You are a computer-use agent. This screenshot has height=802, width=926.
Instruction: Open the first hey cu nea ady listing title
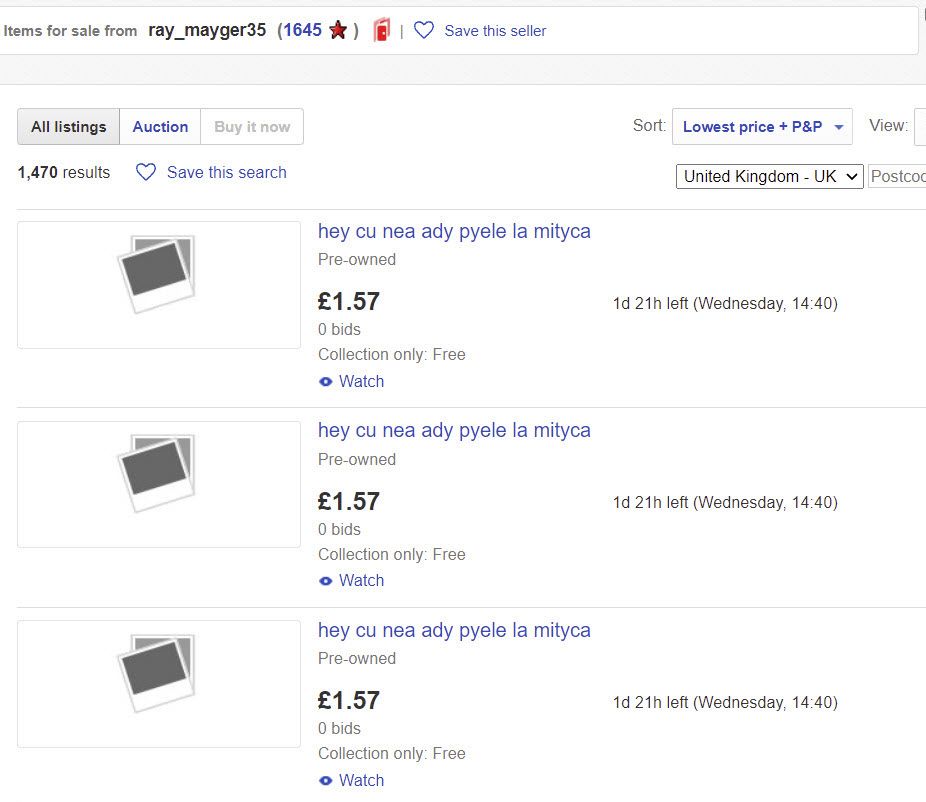pyautogui.click(x=454, y=231)
